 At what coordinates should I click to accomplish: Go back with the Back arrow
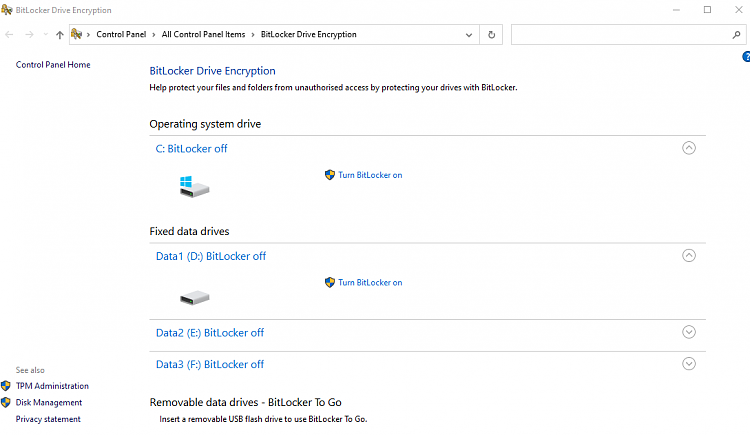point(9,34)
